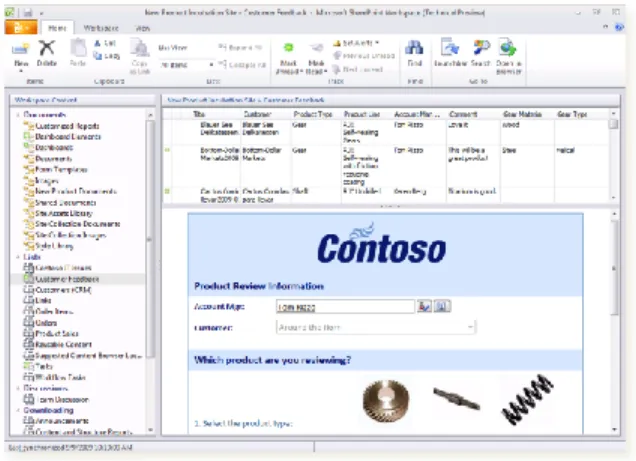Viewport: 636px width, 461px height.
Task: Click the help icon at top right
Action: [x=619, y=27]
